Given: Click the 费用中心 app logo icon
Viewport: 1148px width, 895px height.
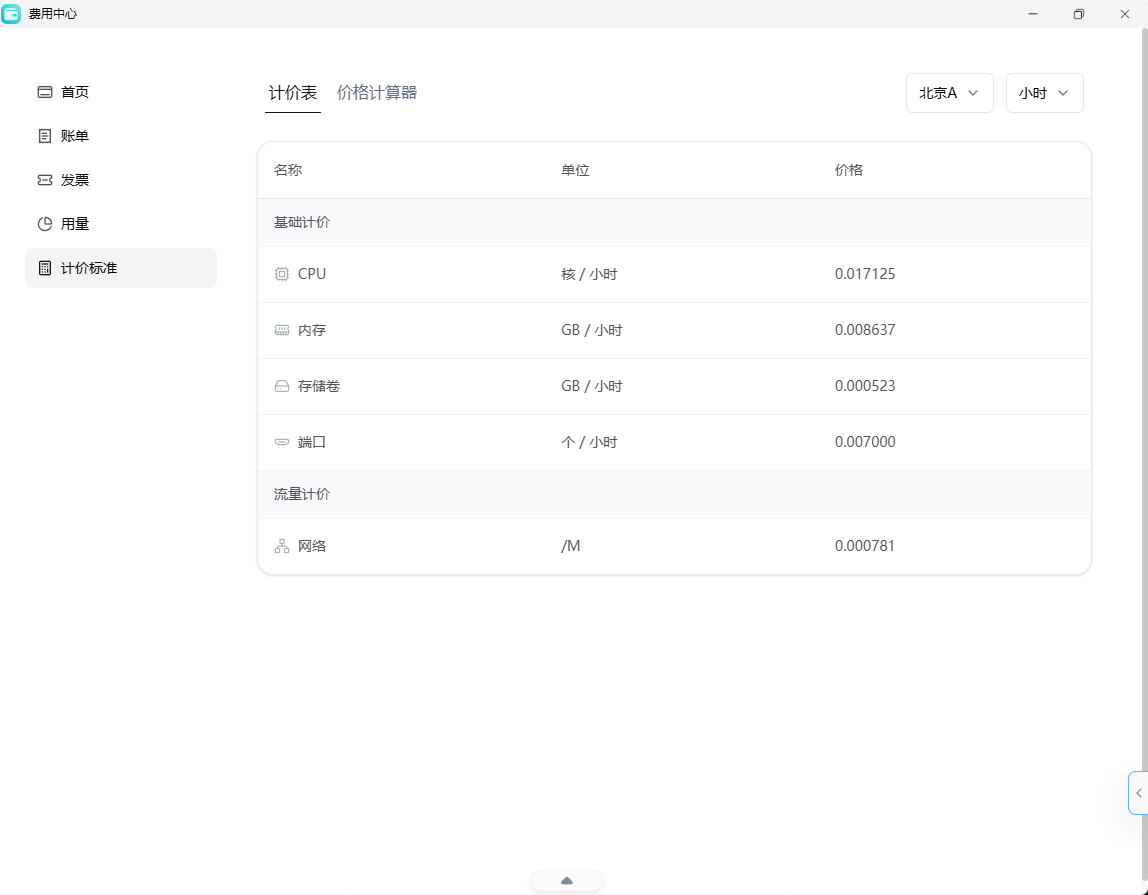Looking at the screenshot, I should (x=11, y=14).
